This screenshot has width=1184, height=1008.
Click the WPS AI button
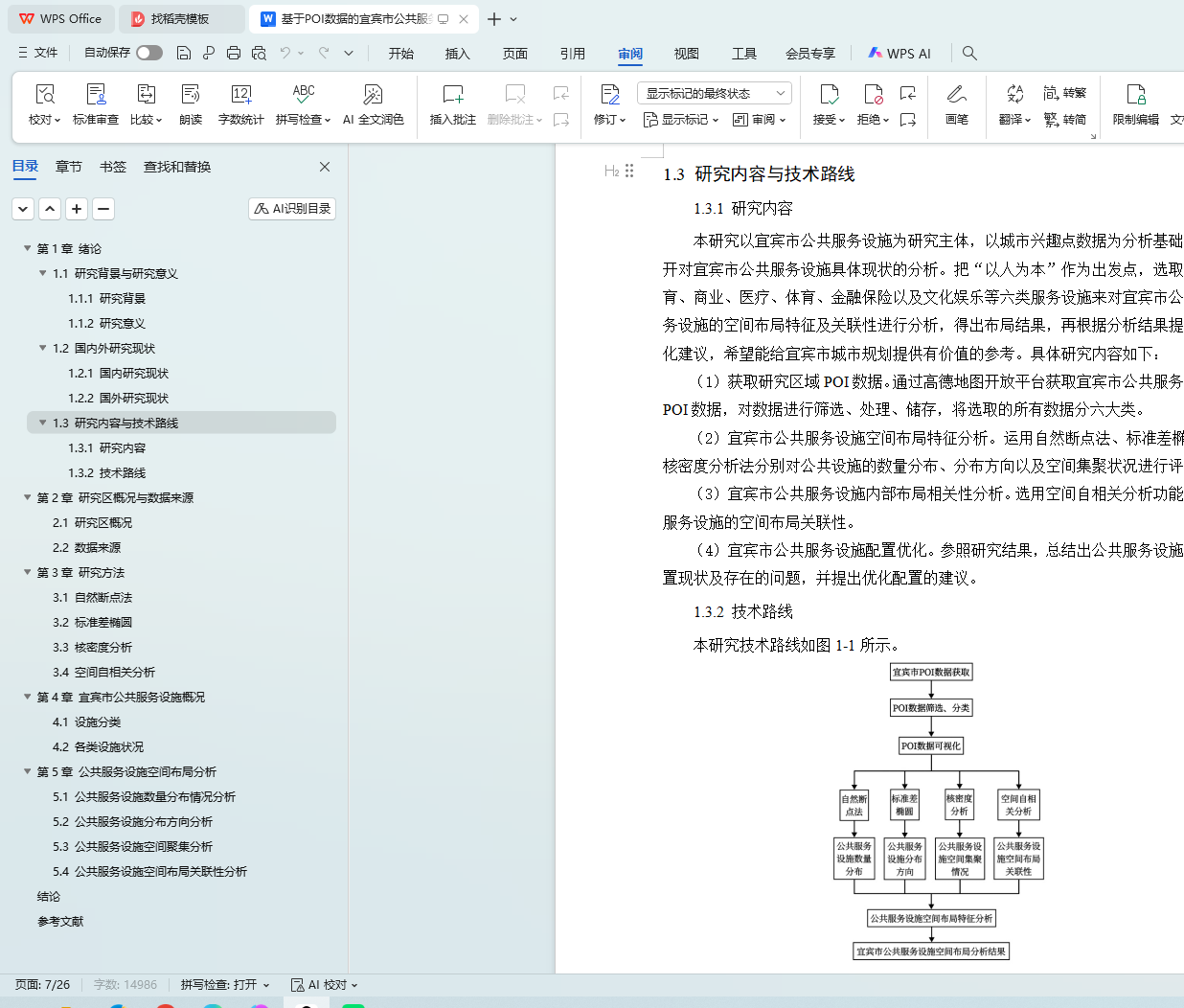pyautogui.click(x=899, y=54)
